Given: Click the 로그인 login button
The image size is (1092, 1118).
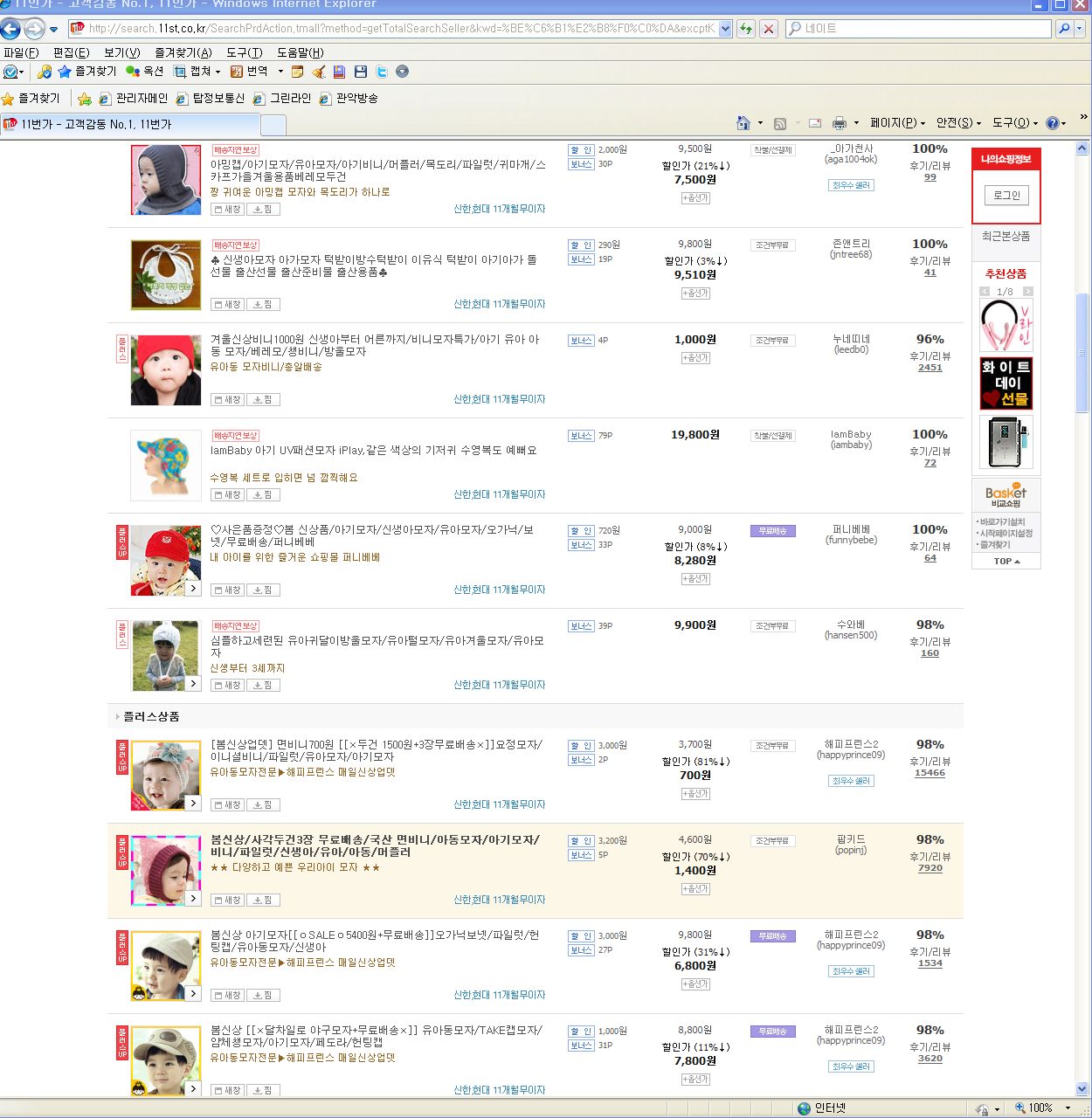Looking at the screenshot, I should pyautogui.click(x=1006, y=196).
